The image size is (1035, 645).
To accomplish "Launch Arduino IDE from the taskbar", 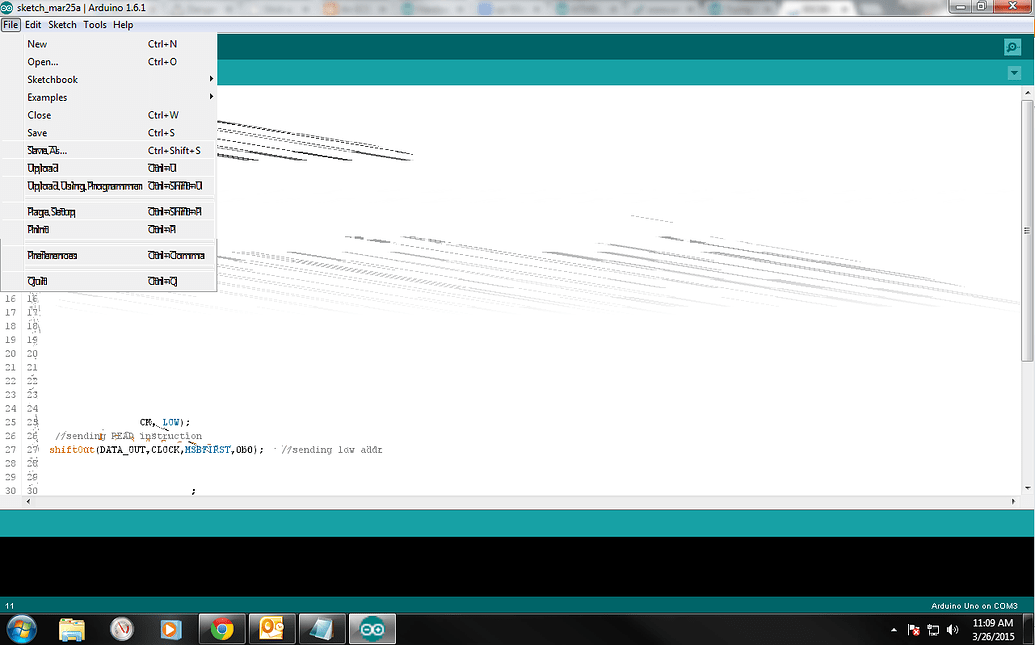I will point(371,629).
